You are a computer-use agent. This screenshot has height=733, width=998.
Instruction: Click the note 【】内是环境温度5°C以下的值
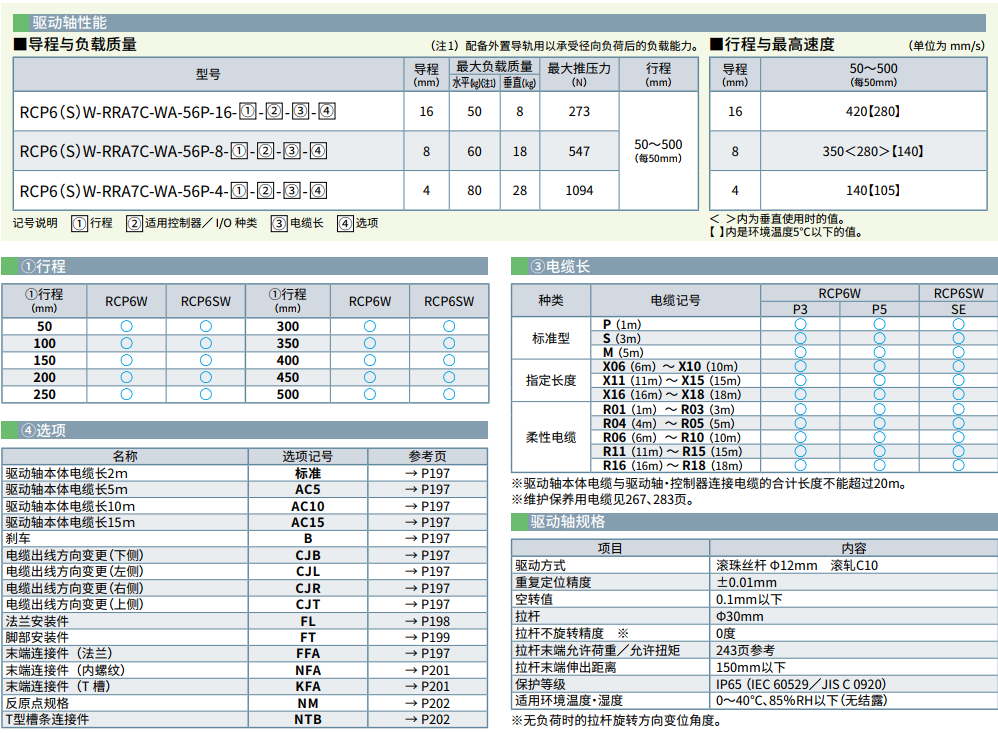pos(786,232)
